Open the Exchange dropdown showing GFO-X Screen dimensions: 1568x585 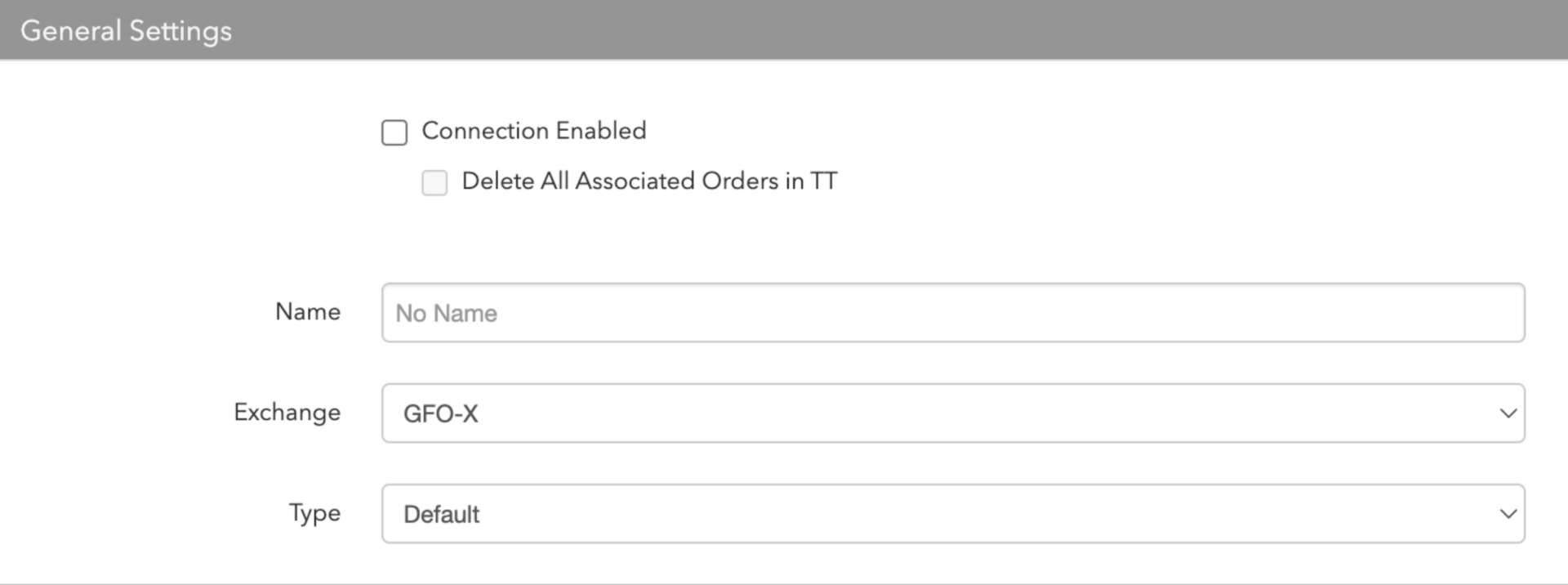click(953, 413)
